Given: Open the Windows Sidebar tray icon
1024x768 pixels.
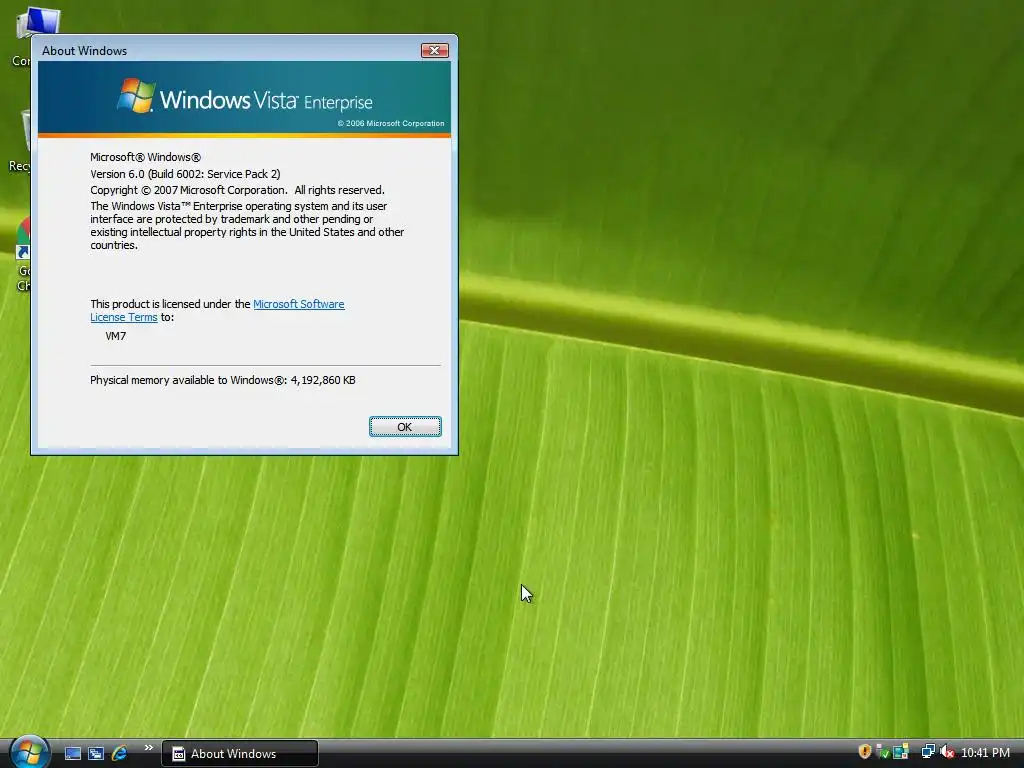Looking at the screenshot, I should pyautogui.click(x=901, y=752).
